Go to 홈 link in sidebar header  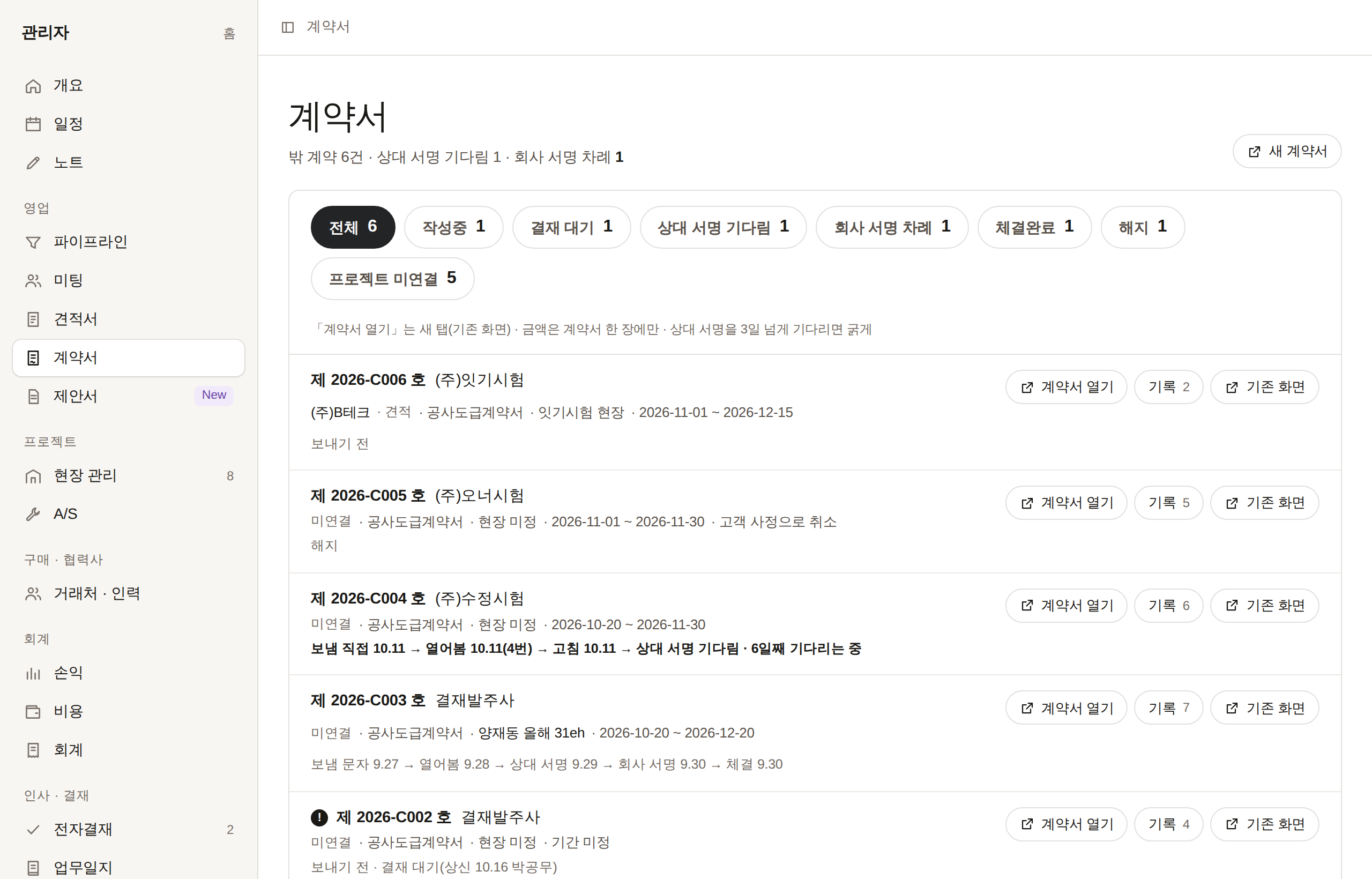point(229,34)
